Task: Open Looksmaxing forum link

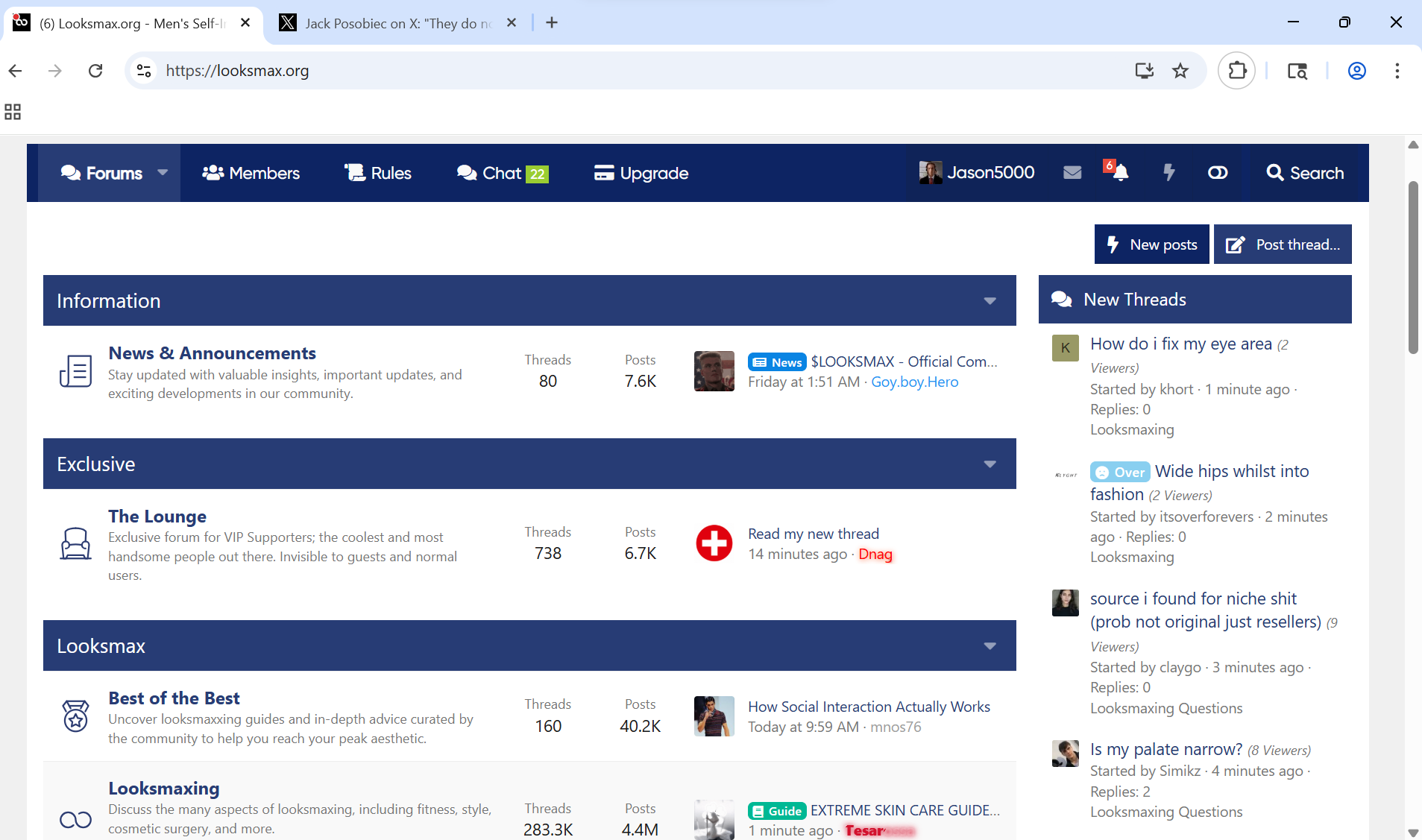Action: [164, 789]
